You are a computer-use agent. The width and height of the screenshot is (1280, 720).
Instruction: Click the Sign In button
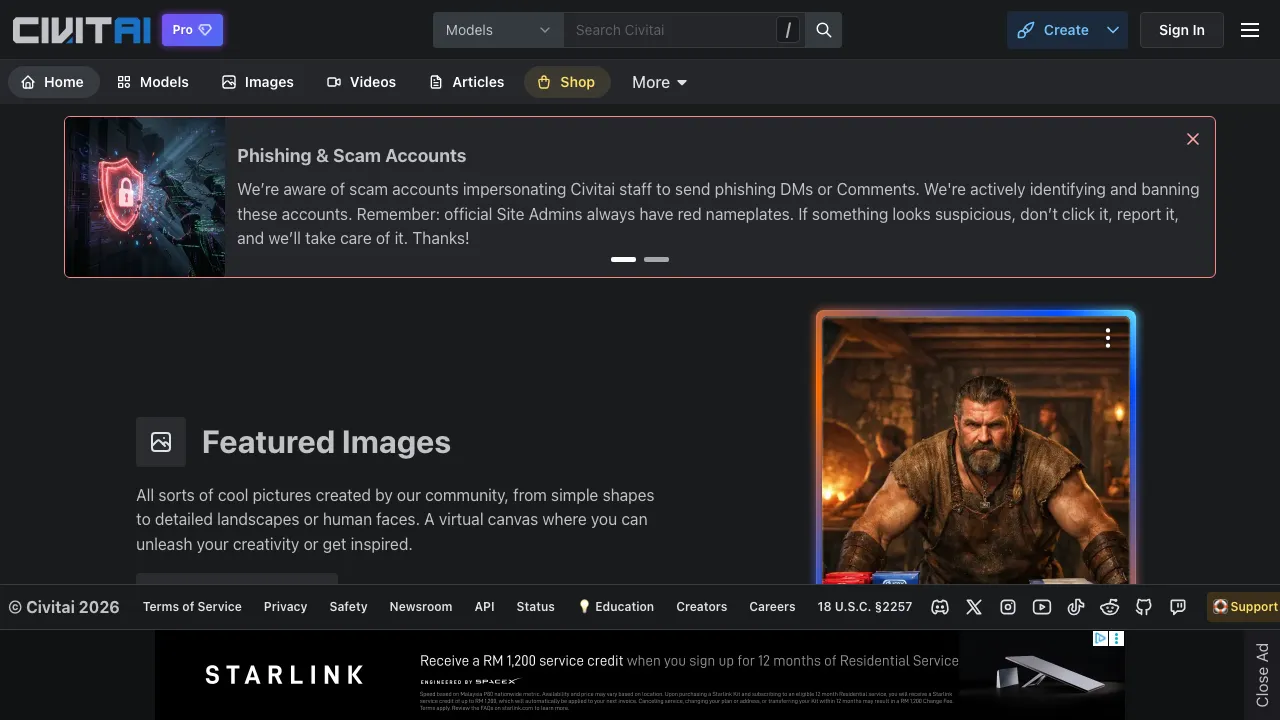(x=1182, y=30)
